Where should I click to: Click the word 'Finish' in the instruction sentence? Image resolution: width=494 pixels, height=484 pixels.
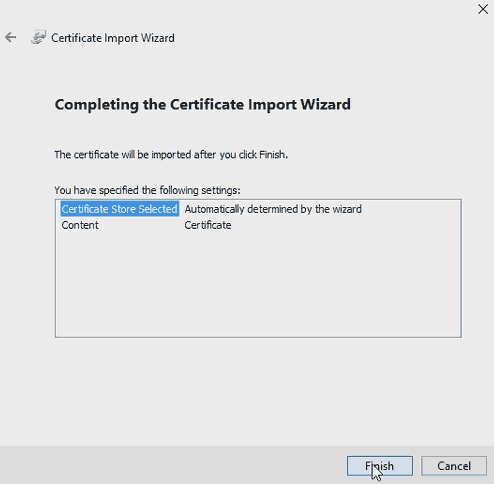click(272, 155)
